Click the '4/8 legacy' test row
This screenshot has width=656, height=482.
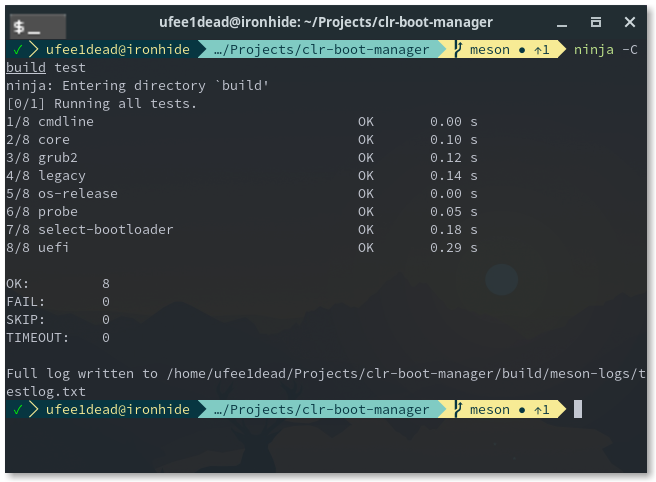241,176
